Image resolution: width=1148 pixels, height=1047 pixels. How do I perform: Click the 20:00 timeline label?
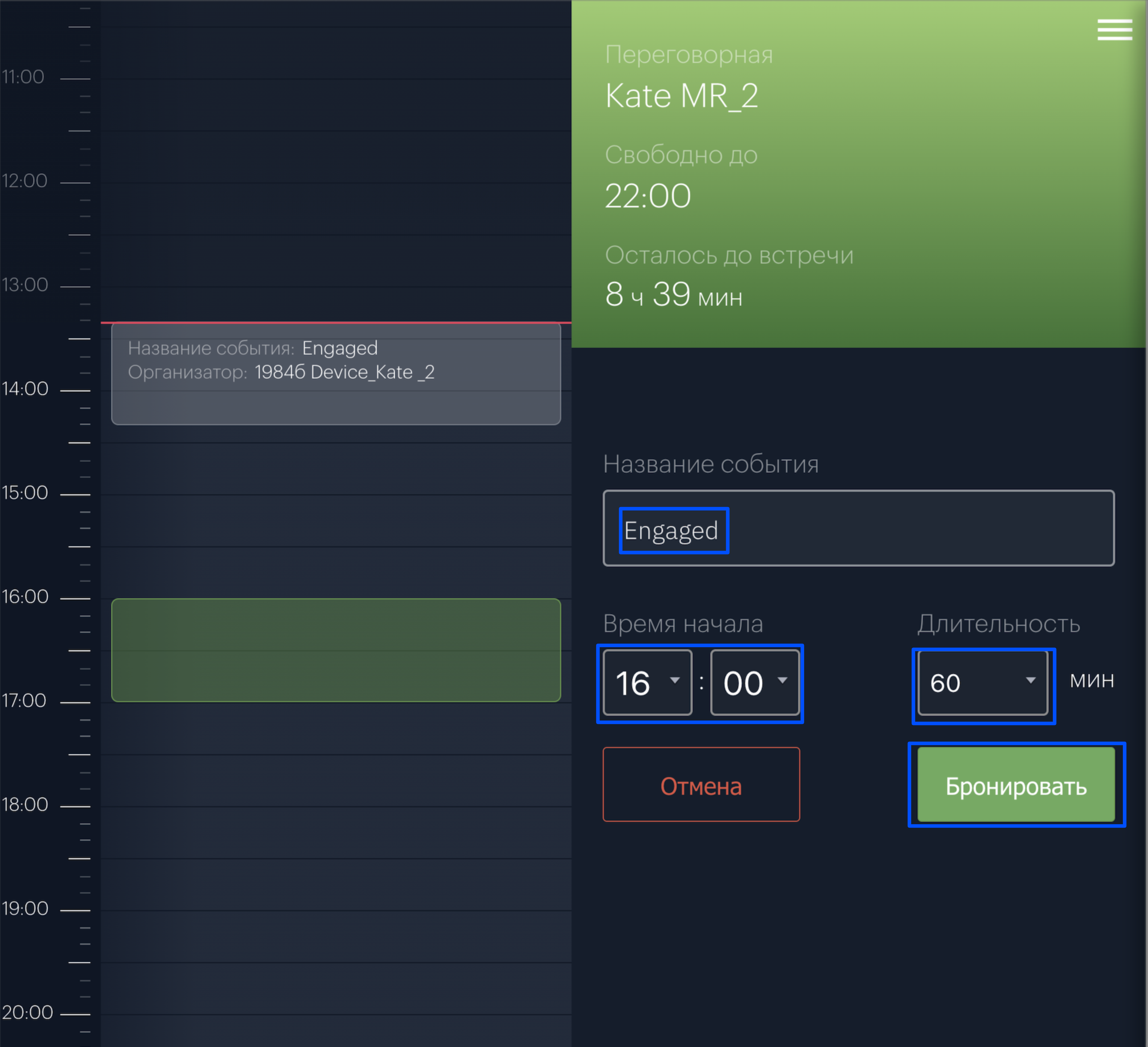click(x=27, y=1013)
